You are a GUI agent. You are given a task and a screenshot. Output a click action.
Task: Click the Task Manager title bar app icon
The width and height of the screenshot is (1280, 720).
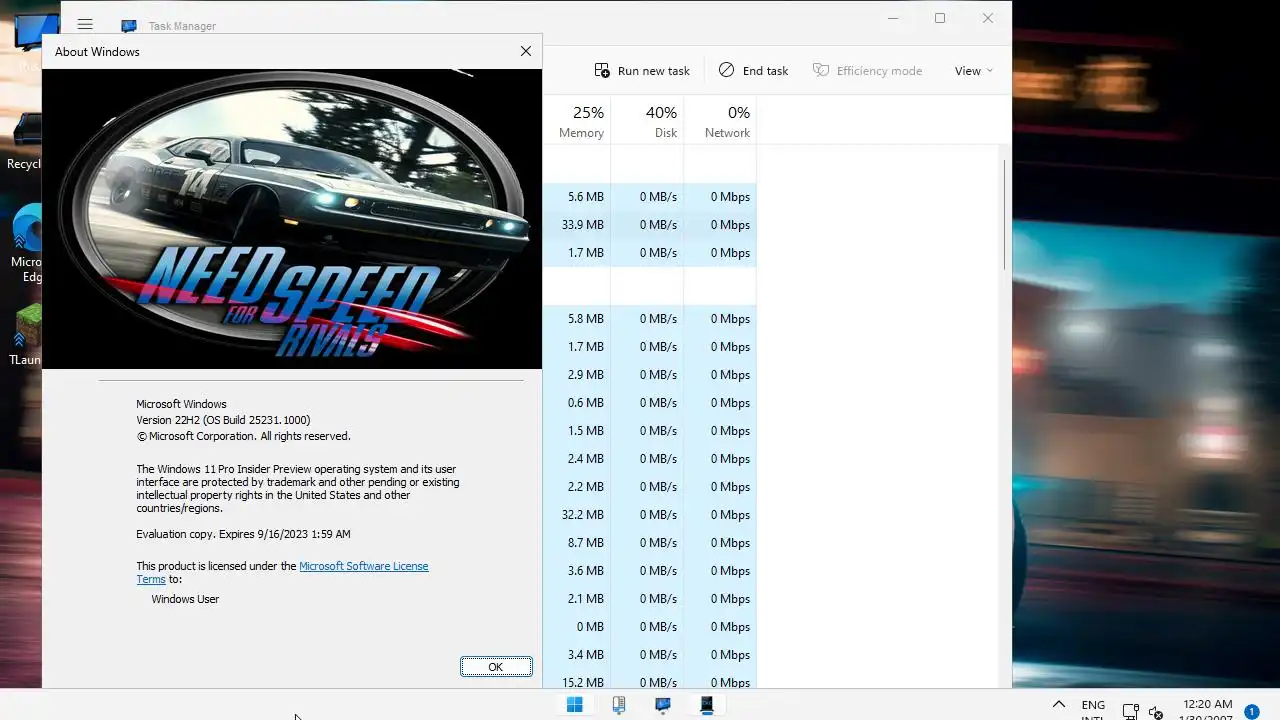pos(129,26)
